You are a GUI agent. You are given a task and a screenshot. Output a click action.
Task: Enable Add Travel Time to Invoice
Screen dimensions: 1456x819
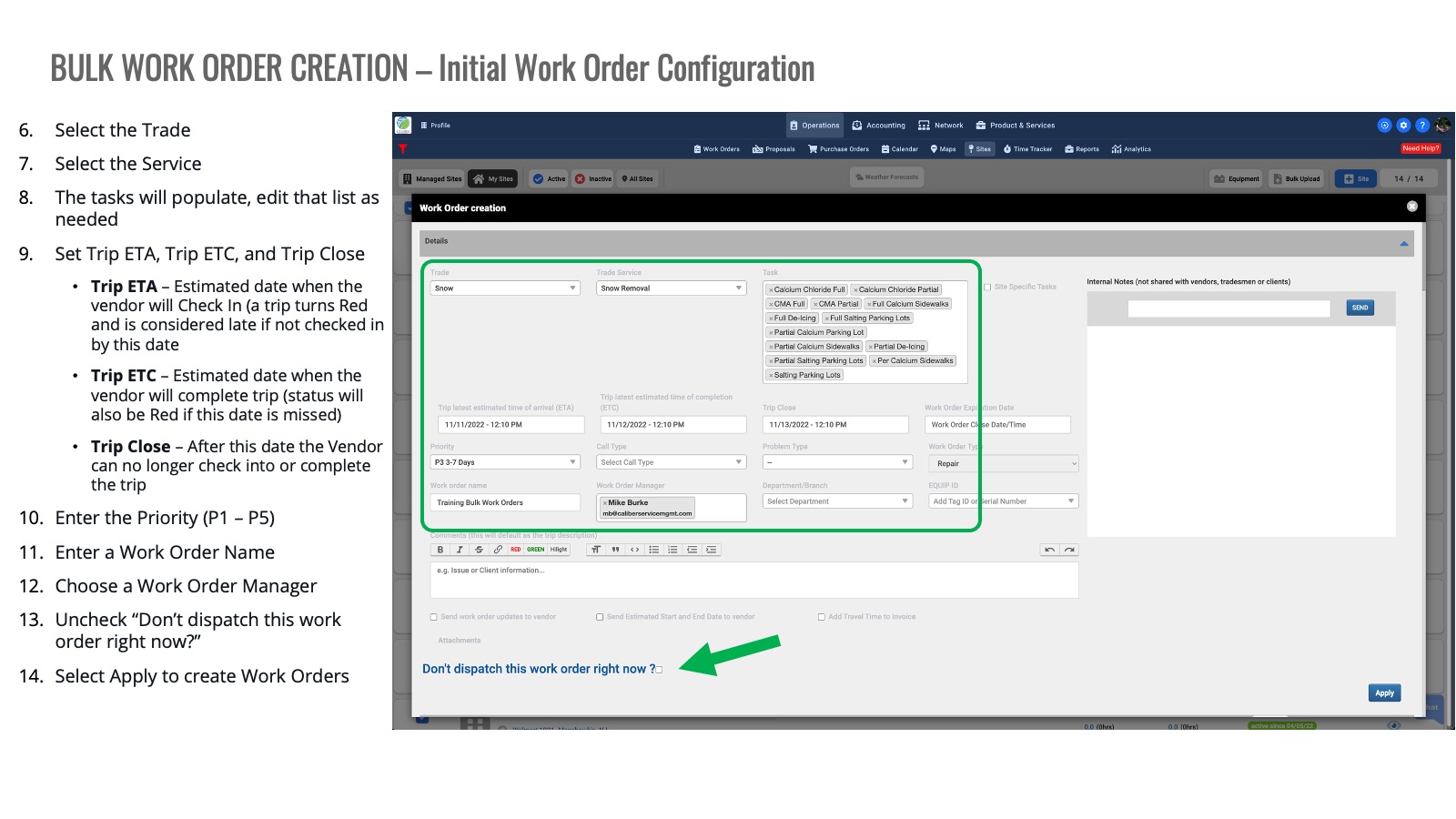(822, 617)
